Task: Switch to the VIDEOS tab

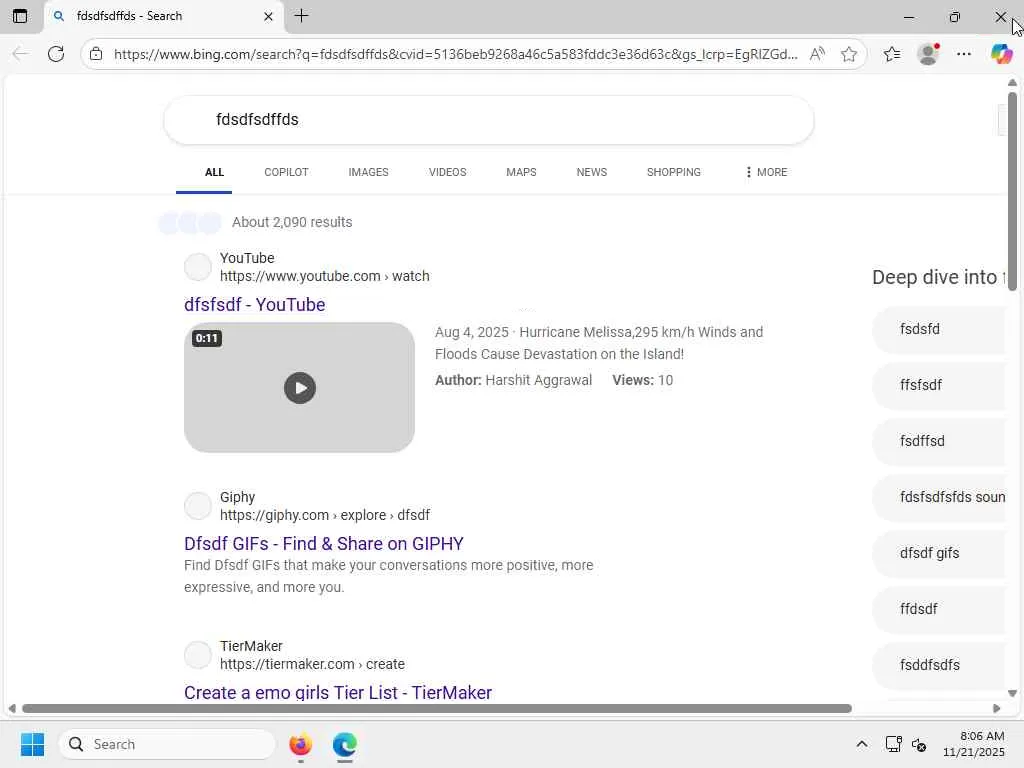Action: [x=447, y=172]
